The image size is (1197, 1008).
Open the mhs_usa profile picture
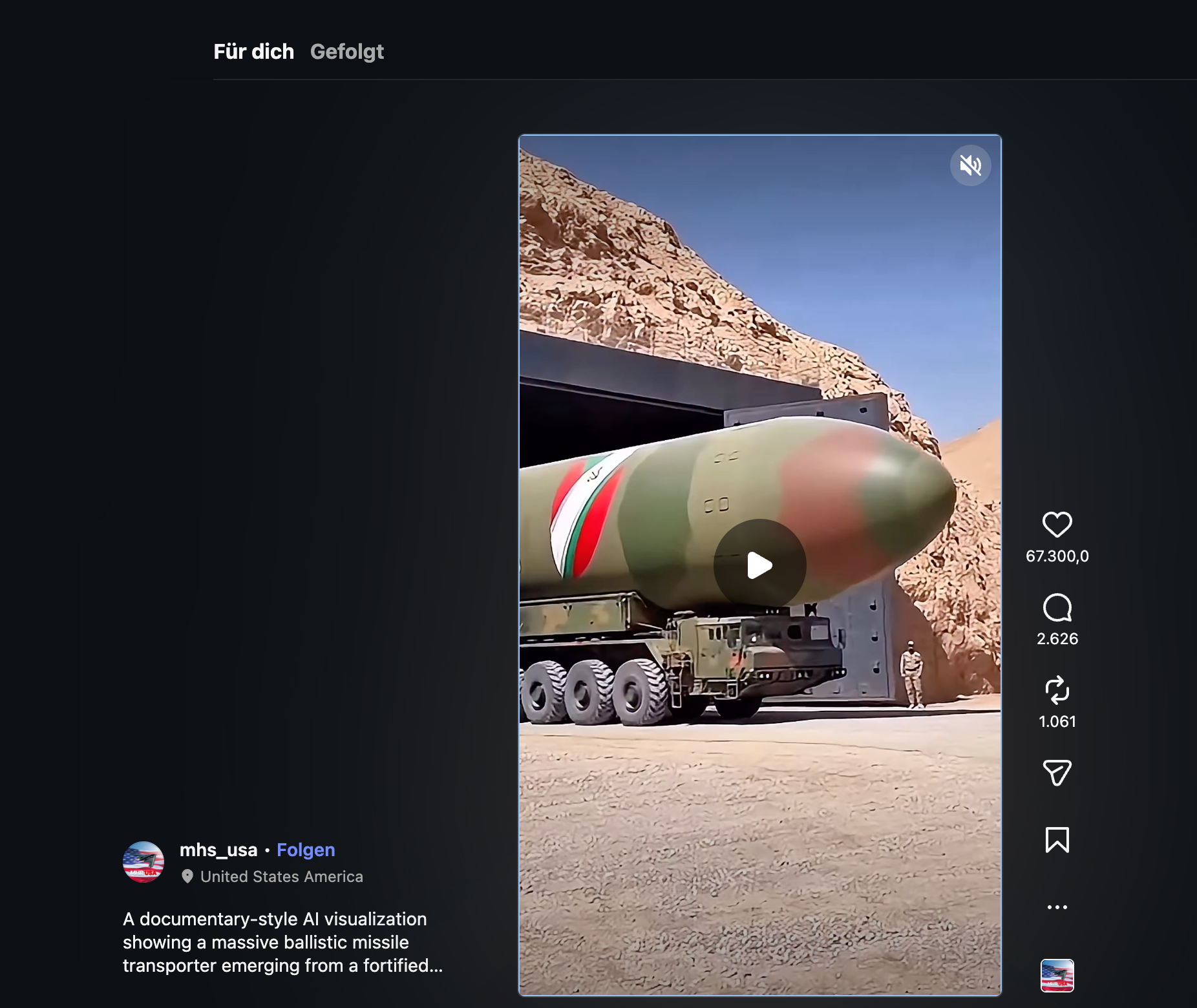click(x=143, y=862)
